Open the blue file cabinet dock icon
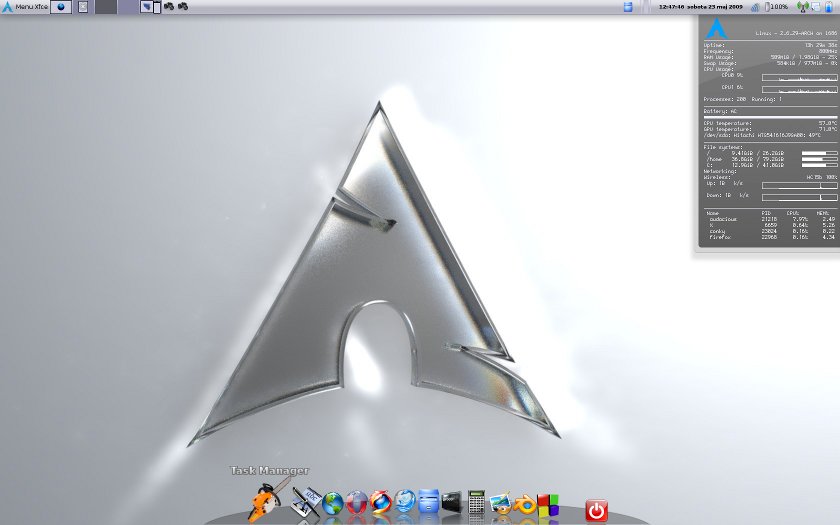The width and height of the screenshot is (840, 525). tap(429, 501)
